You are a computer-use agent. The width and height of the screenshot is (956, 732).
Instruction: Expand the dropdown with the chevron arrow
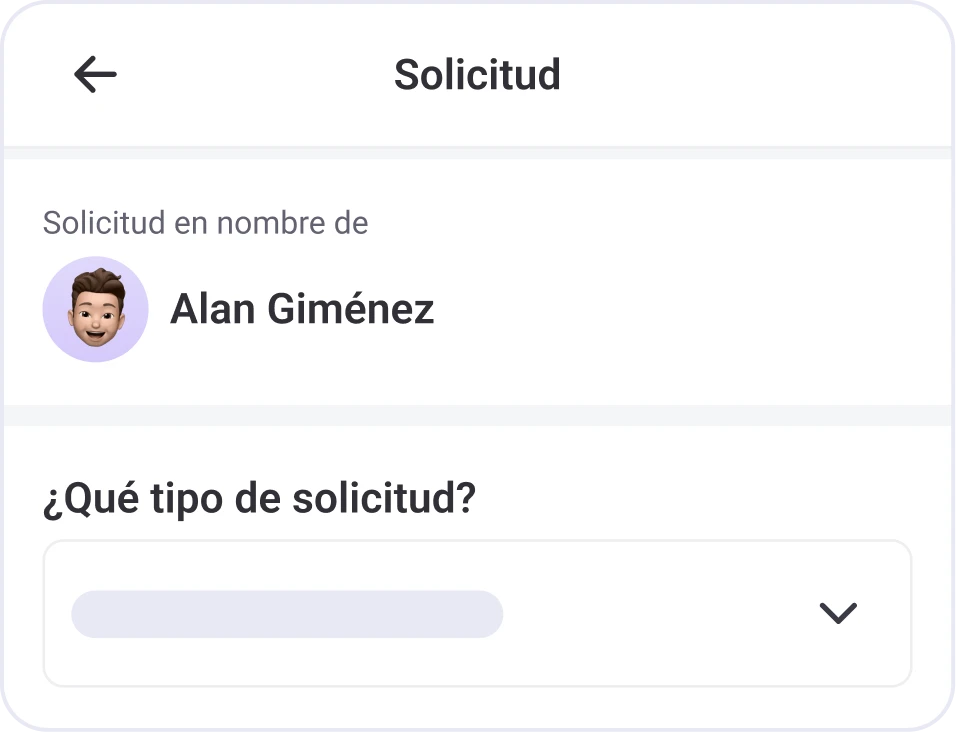tap(837, 613)
